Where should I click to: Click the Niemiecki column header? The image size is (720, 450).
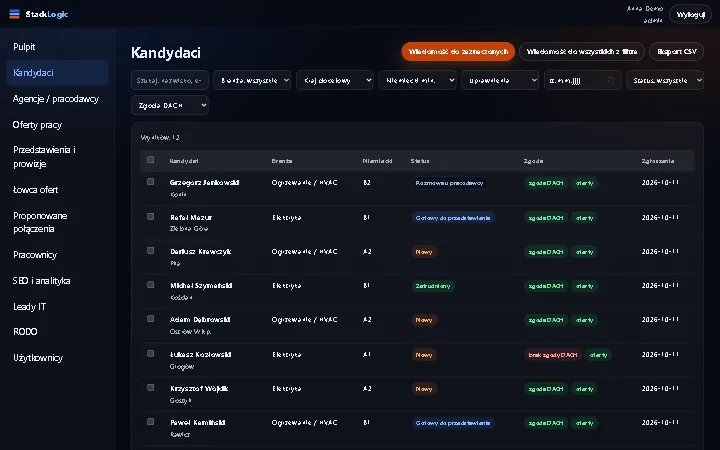377,161
